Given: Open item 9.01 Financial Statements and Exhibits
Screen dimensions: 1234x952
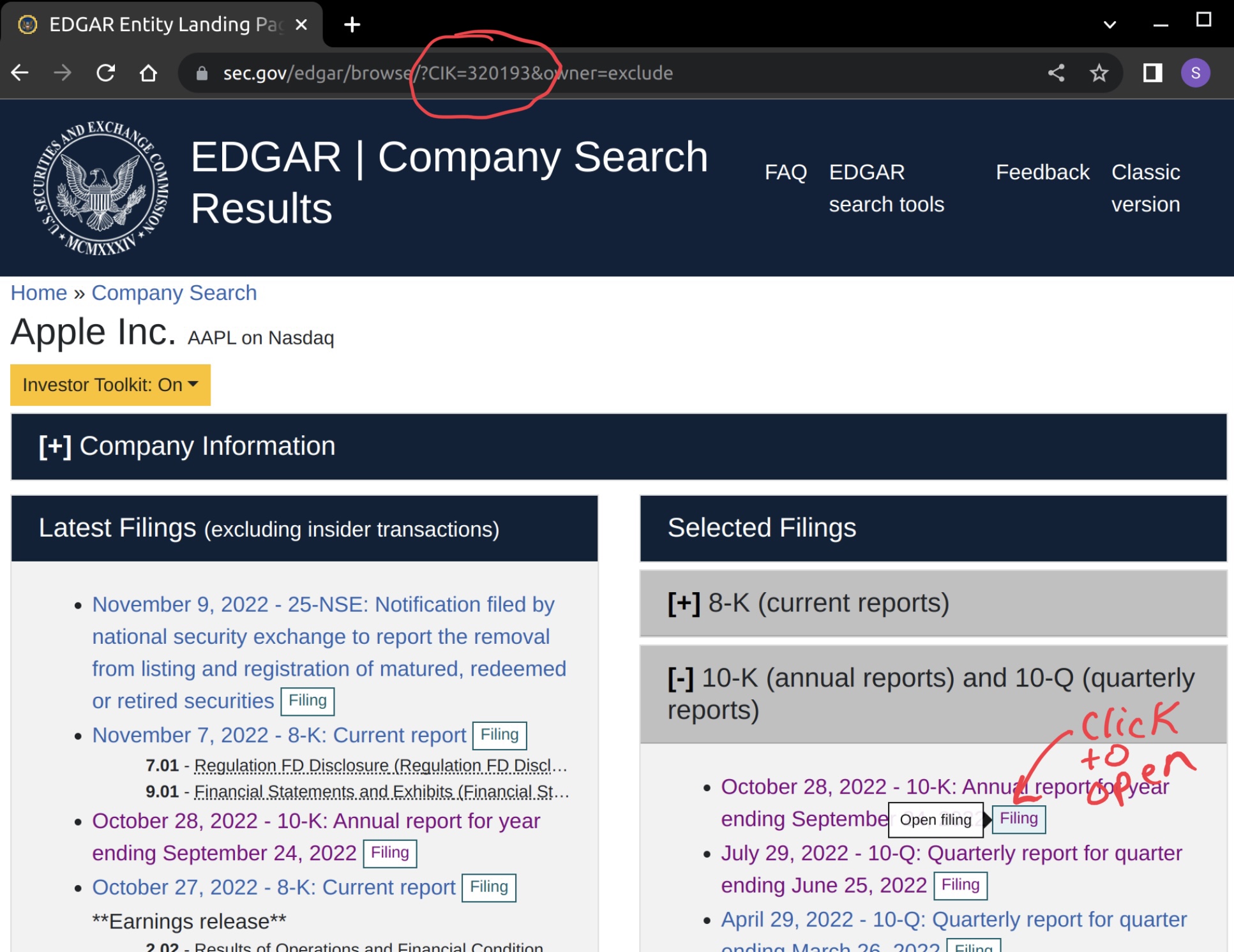Looking at the screenshot, I should (381, 792).
